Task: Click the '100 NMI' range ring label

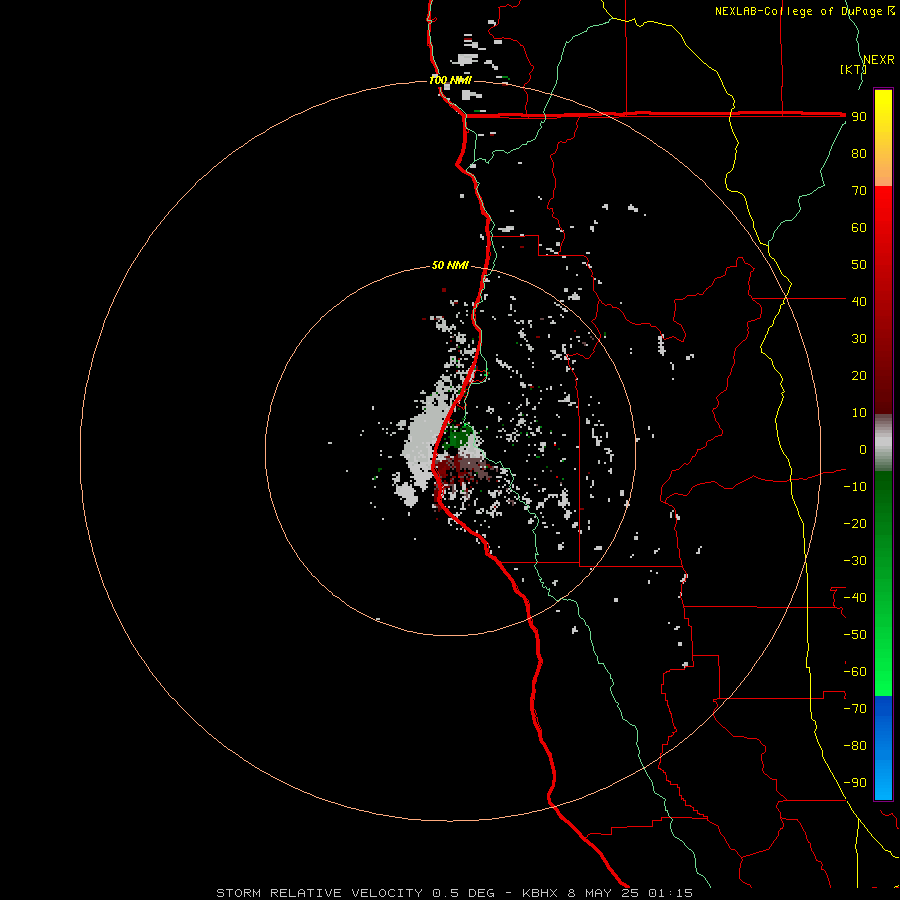Action: [450, 80]
